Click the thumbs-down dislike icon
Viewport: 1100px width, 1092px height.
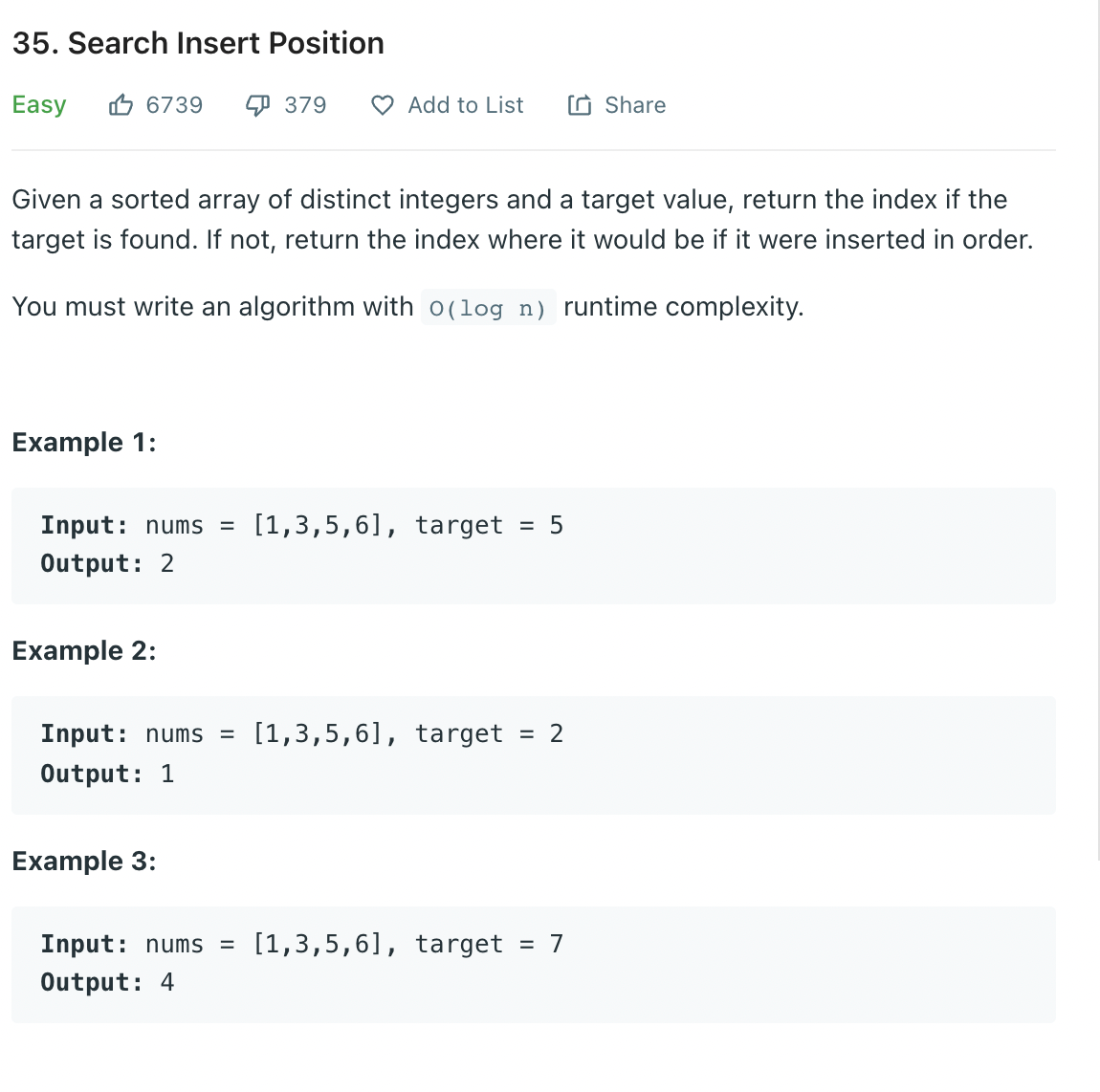pos(258,105)
